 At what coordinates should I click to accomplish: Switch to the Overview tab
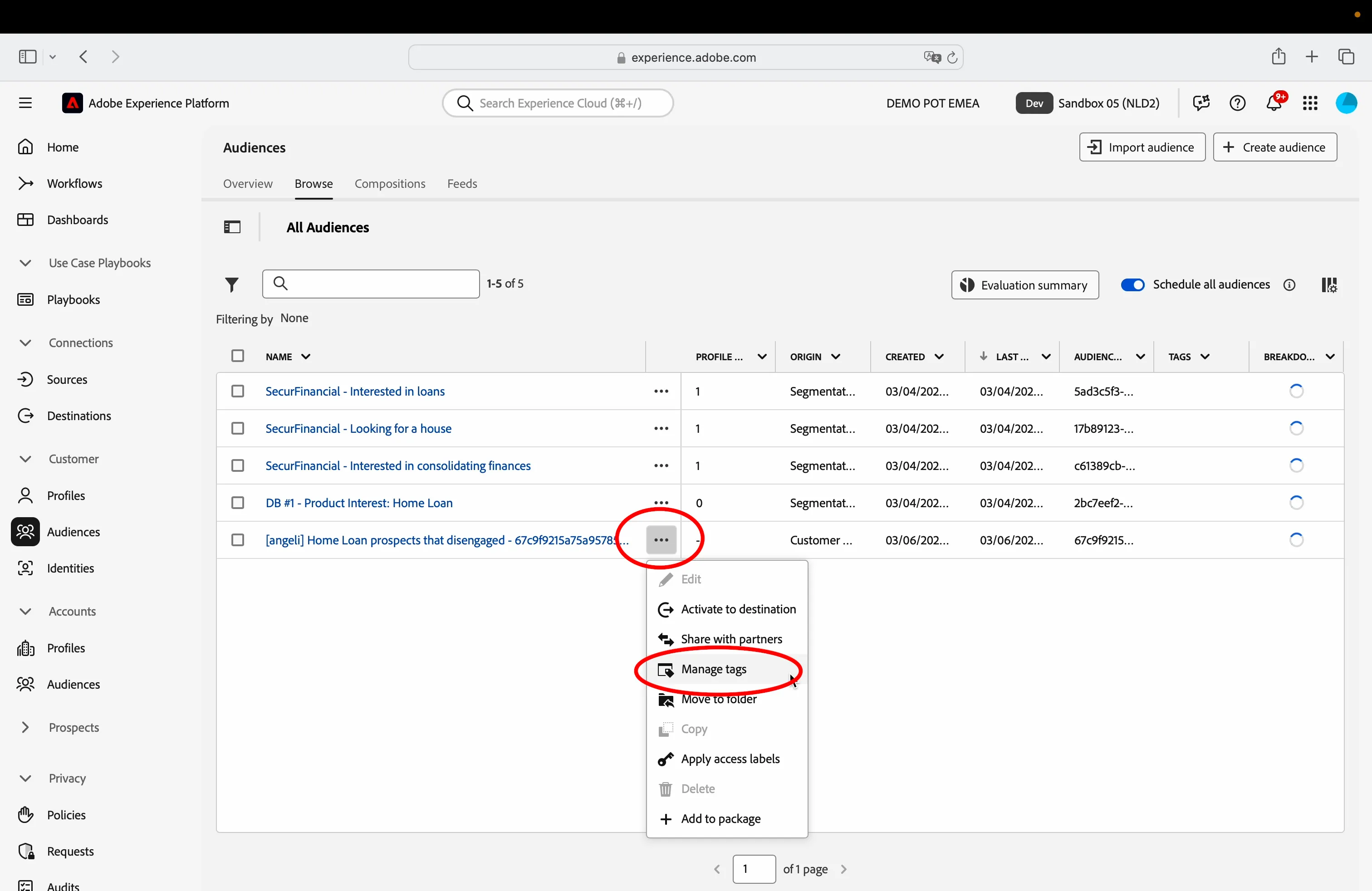tap(248, 183)
